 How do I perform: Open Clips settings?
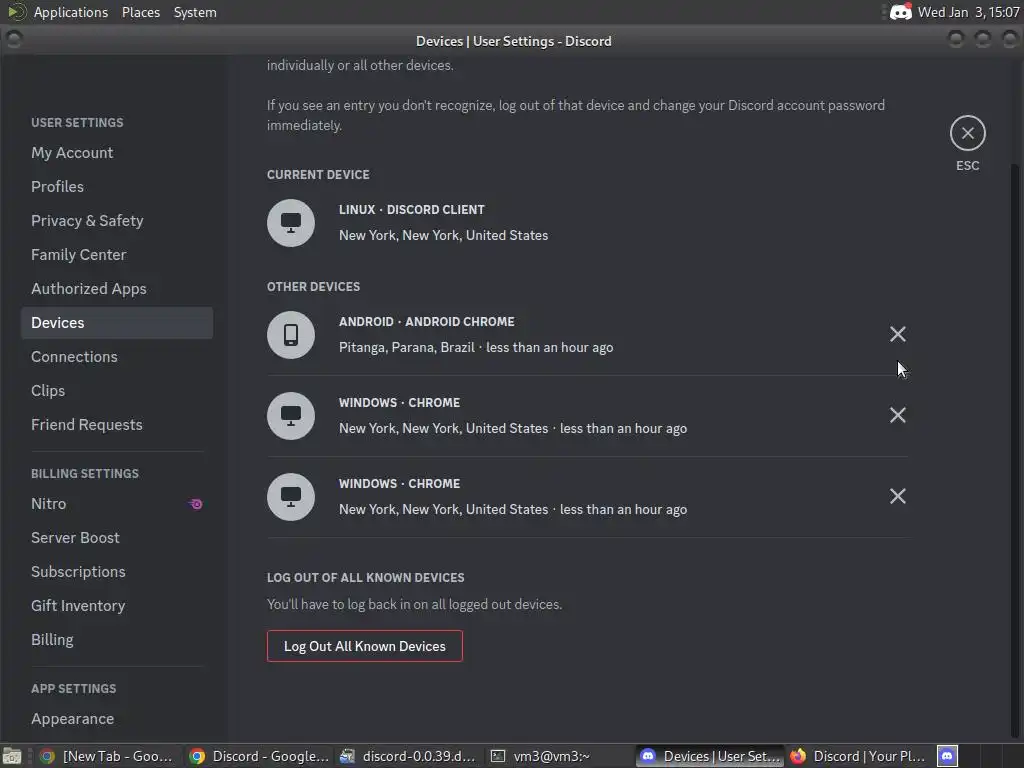click(x=117, y=391)
